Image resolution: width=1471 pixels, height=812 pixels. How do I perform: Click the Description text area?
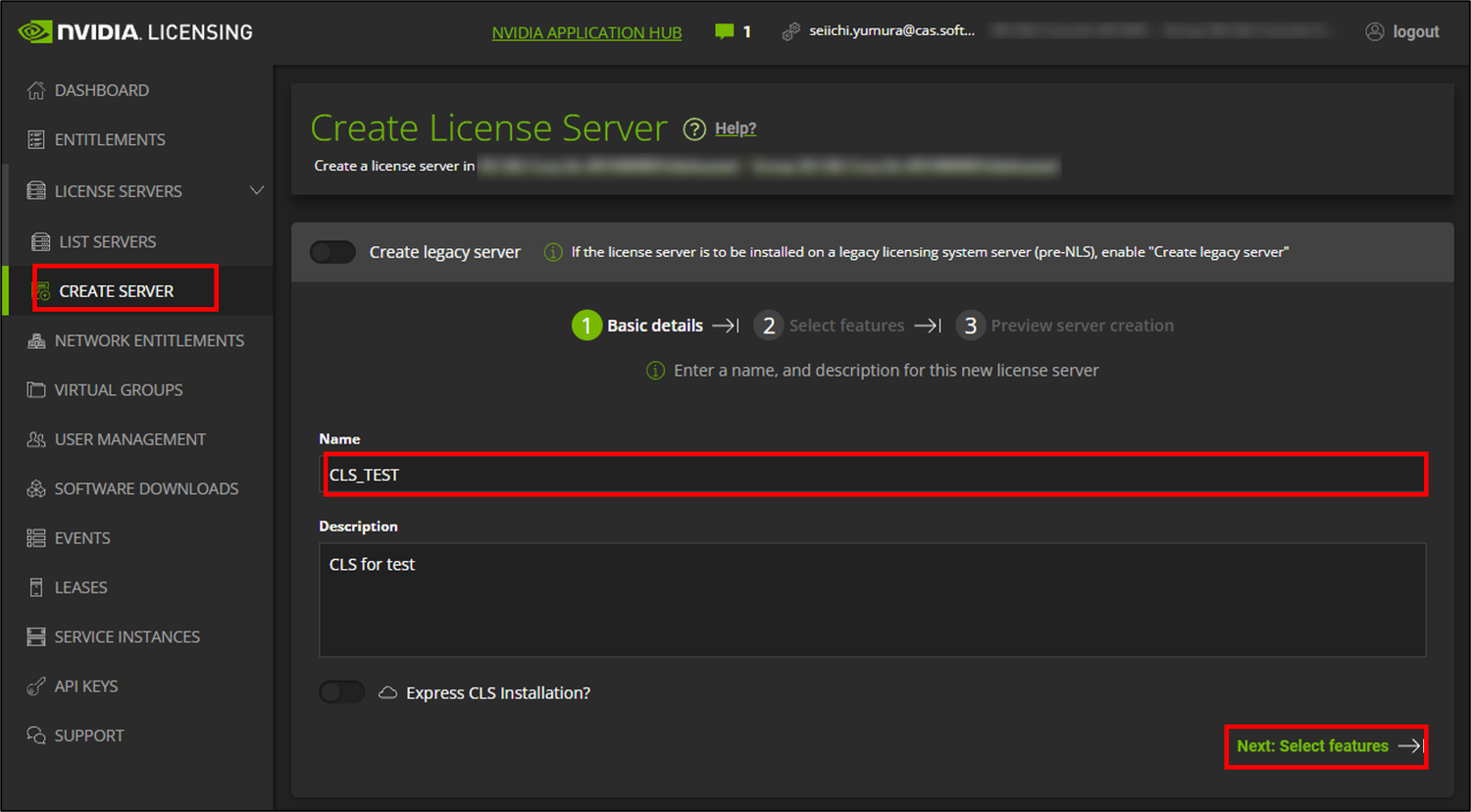tap(873, 600)
